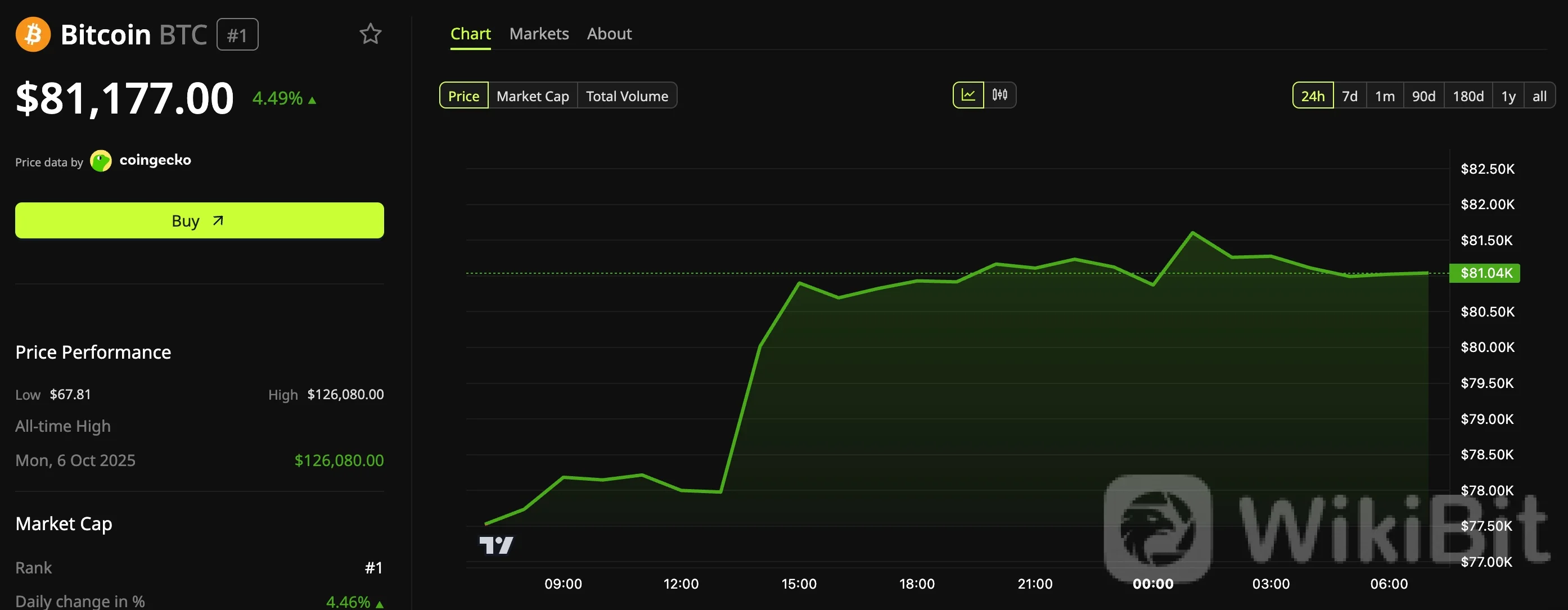Set the chart range to all
The height and width of the screenshot is (610, 1568).
(1539, 96)
